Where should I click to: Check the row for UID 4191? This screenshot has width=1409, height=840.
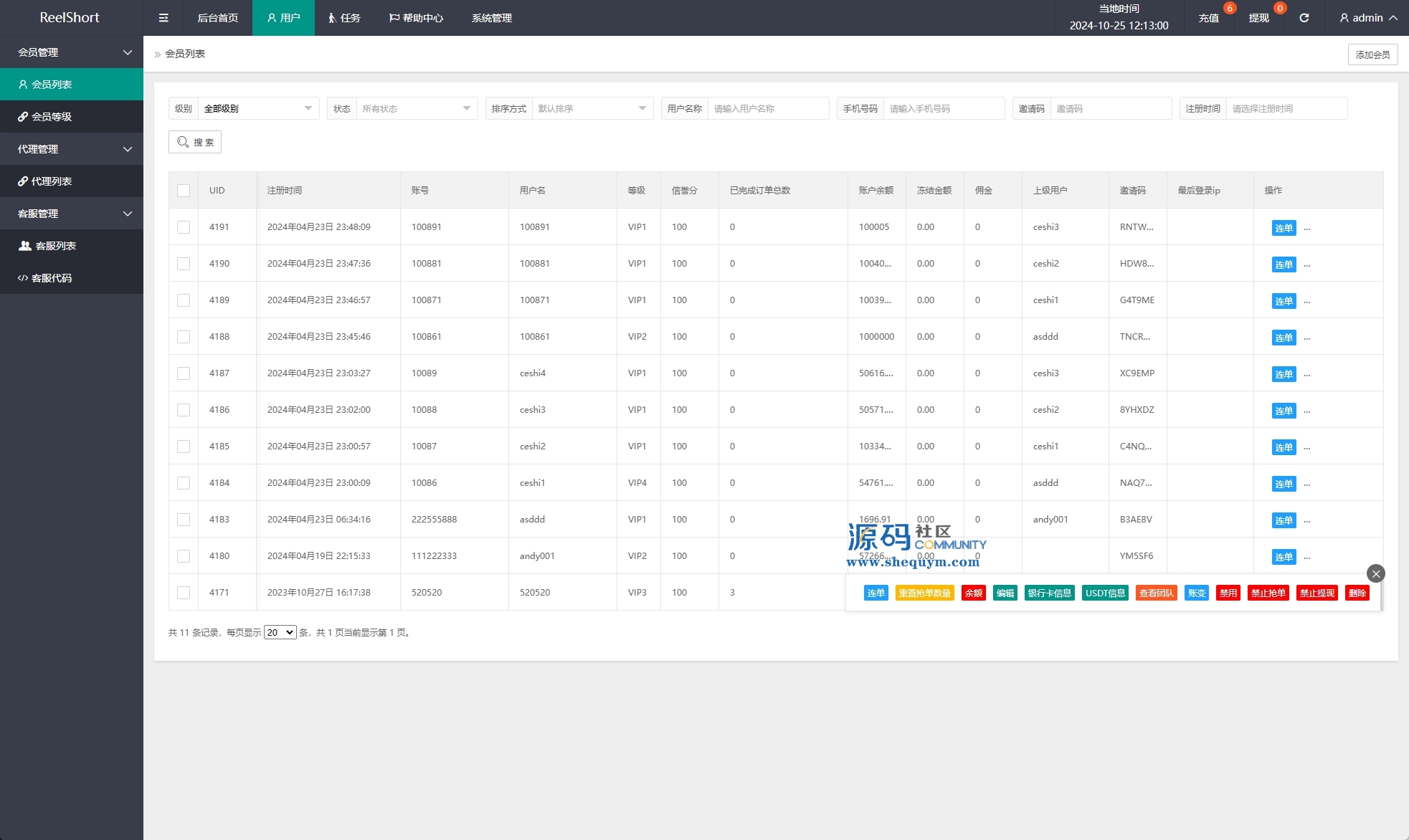pyautogui.click(x=184, y=227)
